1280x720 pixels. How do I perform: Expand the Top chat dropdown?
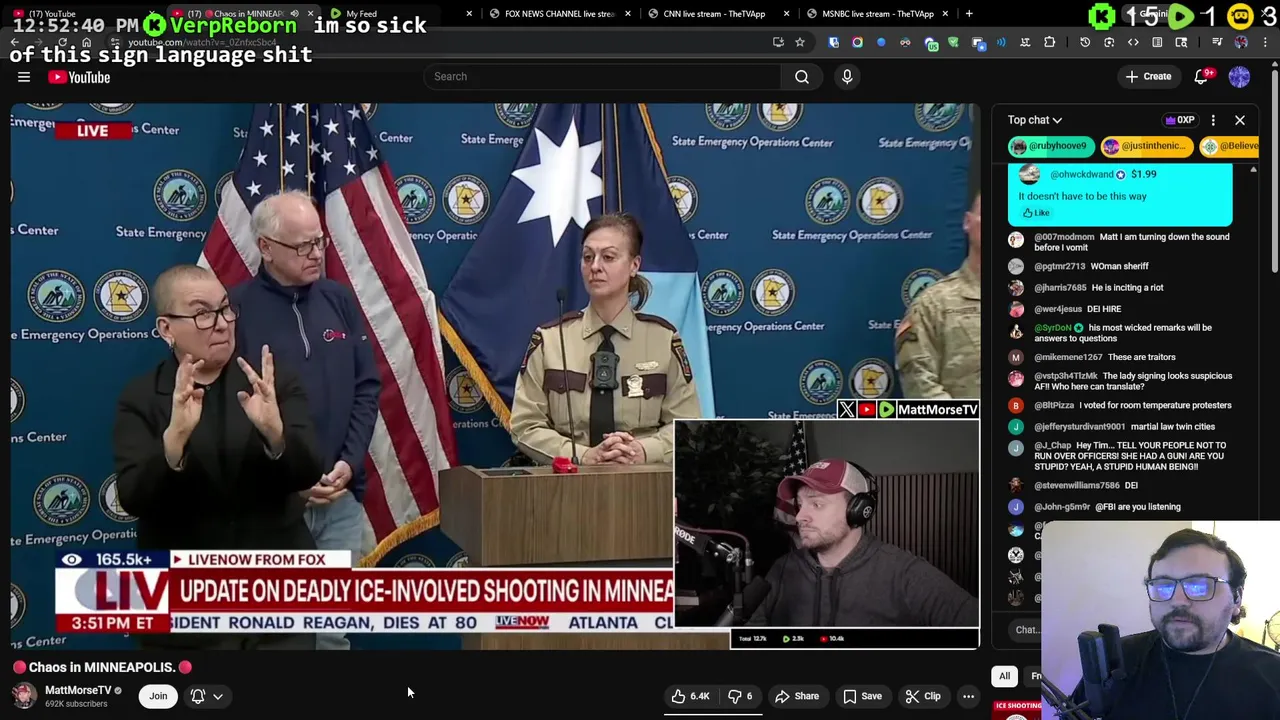pyautogui.click(x=1035, y=120)
